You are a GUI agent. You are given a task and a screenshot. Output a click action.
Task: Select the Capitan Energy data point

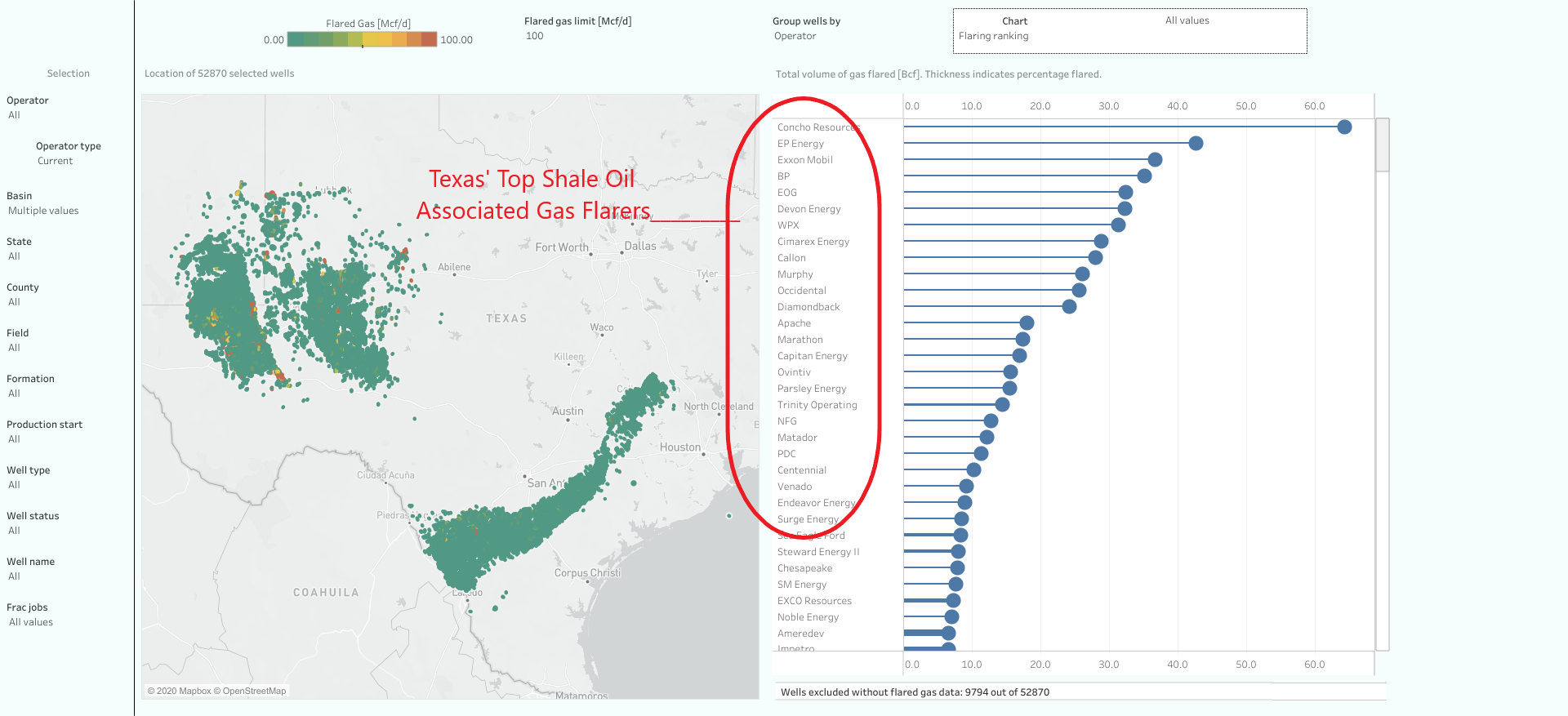pyautogui.click(x=1019, y=355)
